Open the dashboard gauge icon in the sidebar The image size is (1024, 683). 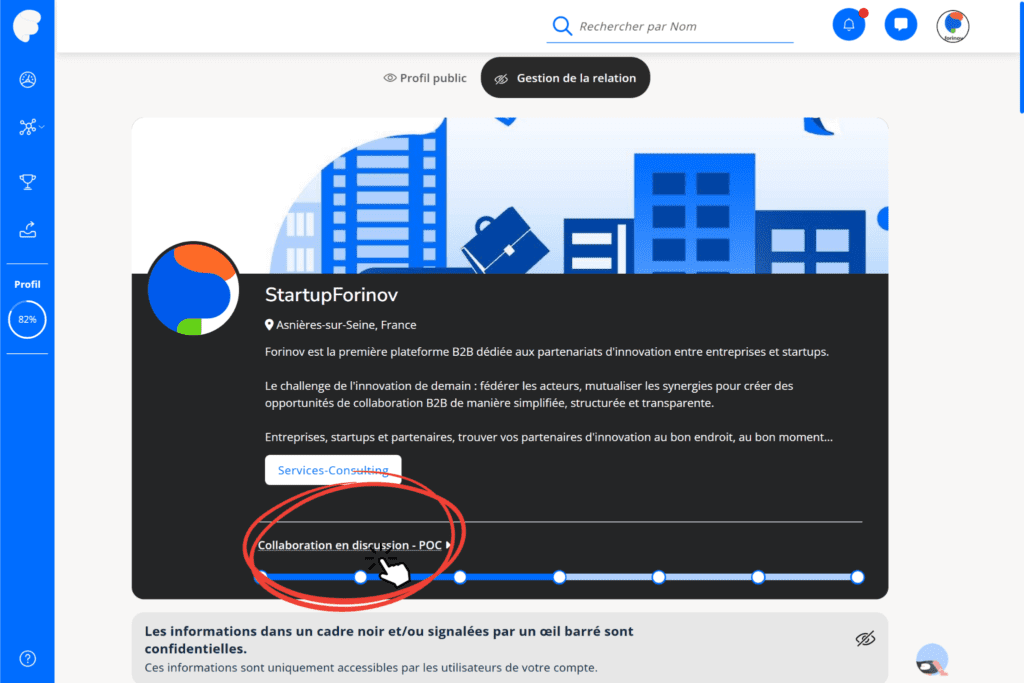27,80
